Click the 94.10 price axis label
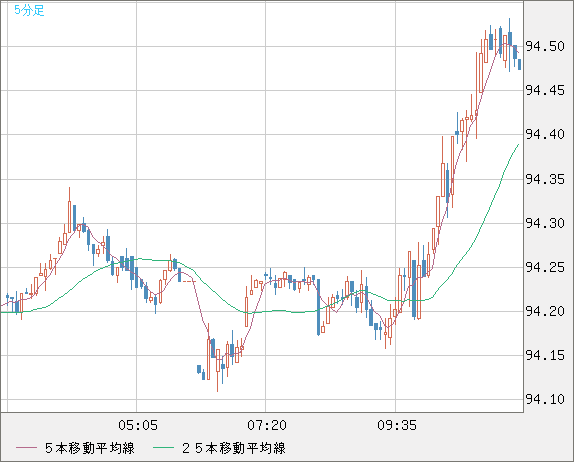This screenshot has height=462, width=574. pyautogui.click(x=545, y=399)
